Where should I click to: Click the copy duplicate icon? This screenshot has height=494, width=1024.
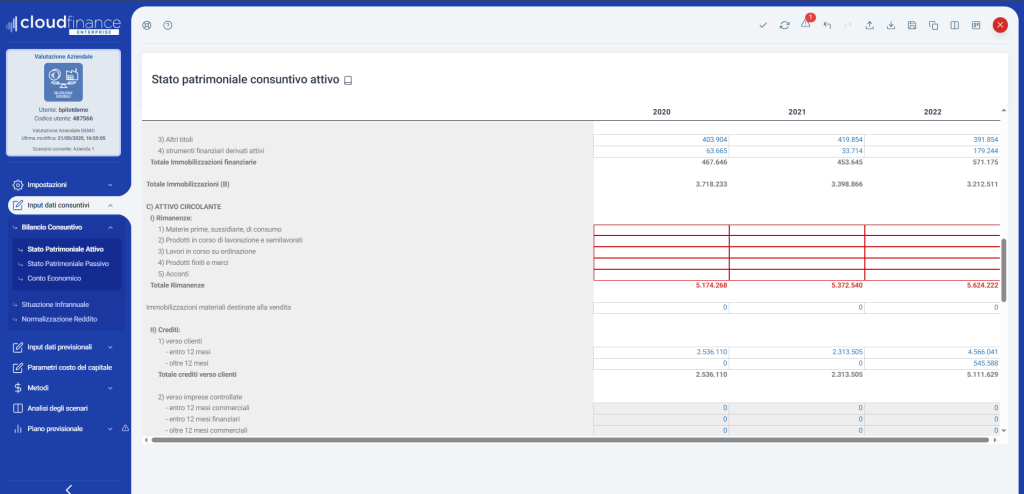point(934,25)
